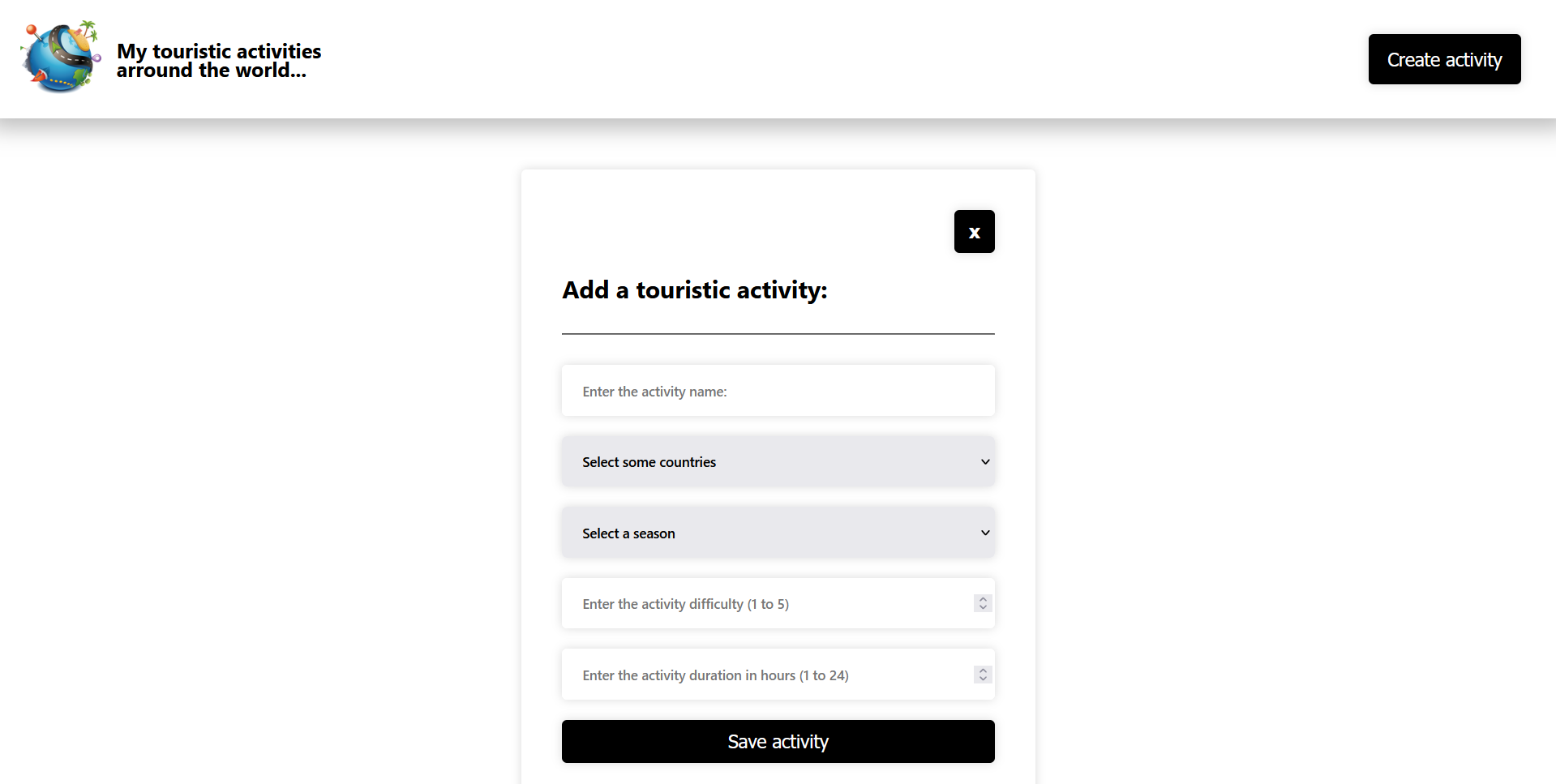
Task: Click the chevron on the season dropdown
Action: (x=985, y=533)
